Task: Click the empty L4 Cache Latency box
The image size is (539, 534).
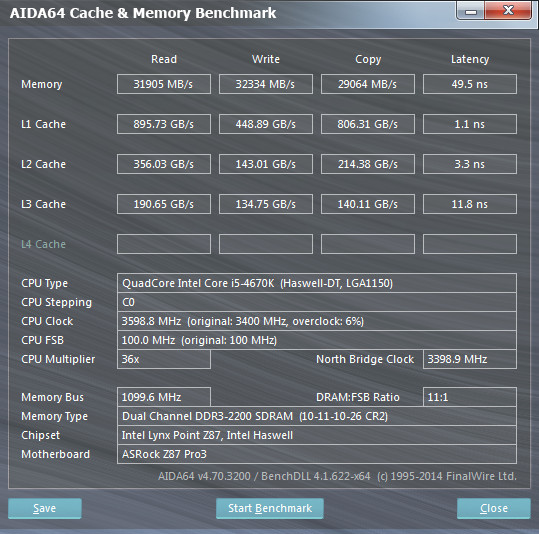Action: coord(470,244)
